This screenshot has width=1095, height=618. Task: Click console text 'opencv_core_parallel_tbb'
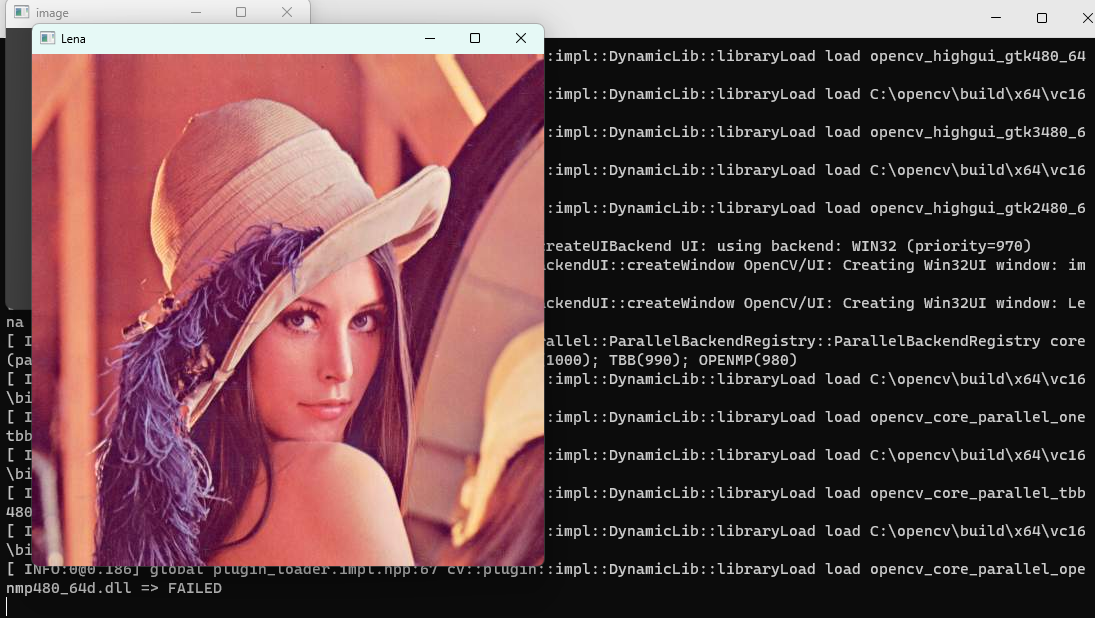[978, 494]
